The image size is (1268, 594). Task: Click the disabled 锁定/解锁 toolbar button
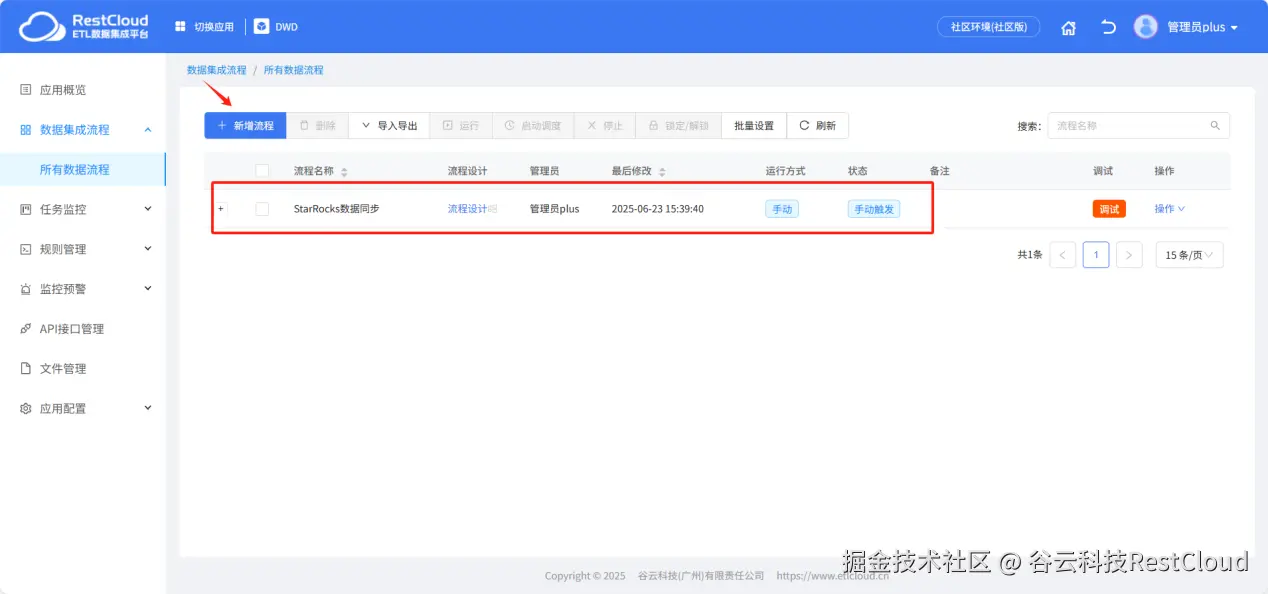click(x=678, y=126)
